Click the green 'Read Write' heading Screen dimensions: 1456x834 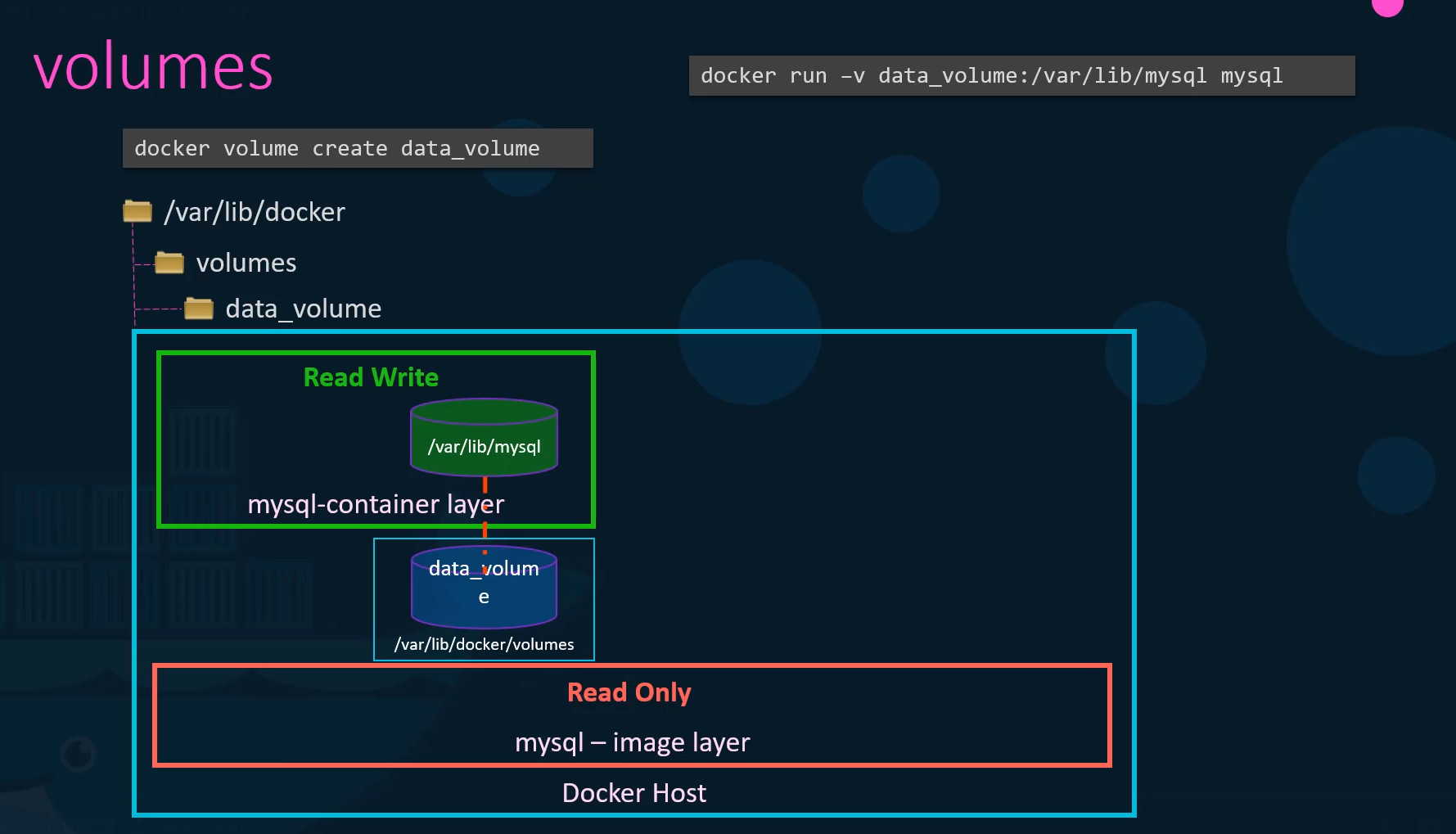pos(371,377)
